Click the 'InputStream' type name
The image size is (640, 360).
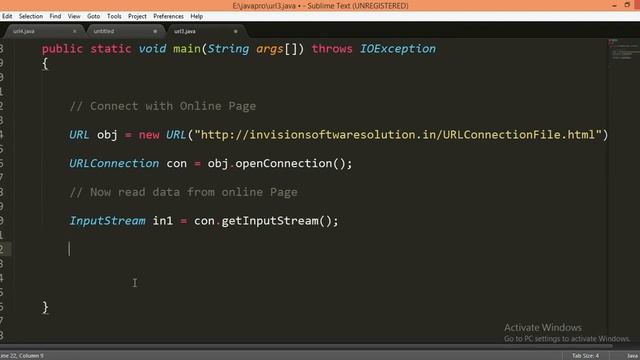[107, 221]
